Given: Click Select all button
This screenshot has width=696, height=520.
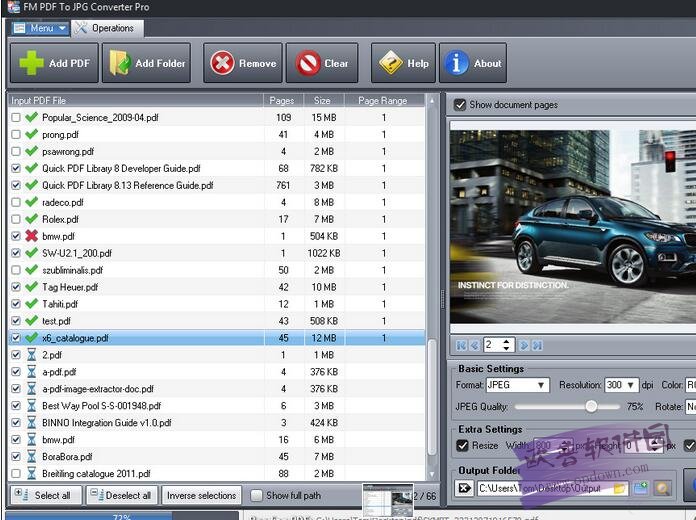Looking at the screenshot, I should (x=46, y=495).
